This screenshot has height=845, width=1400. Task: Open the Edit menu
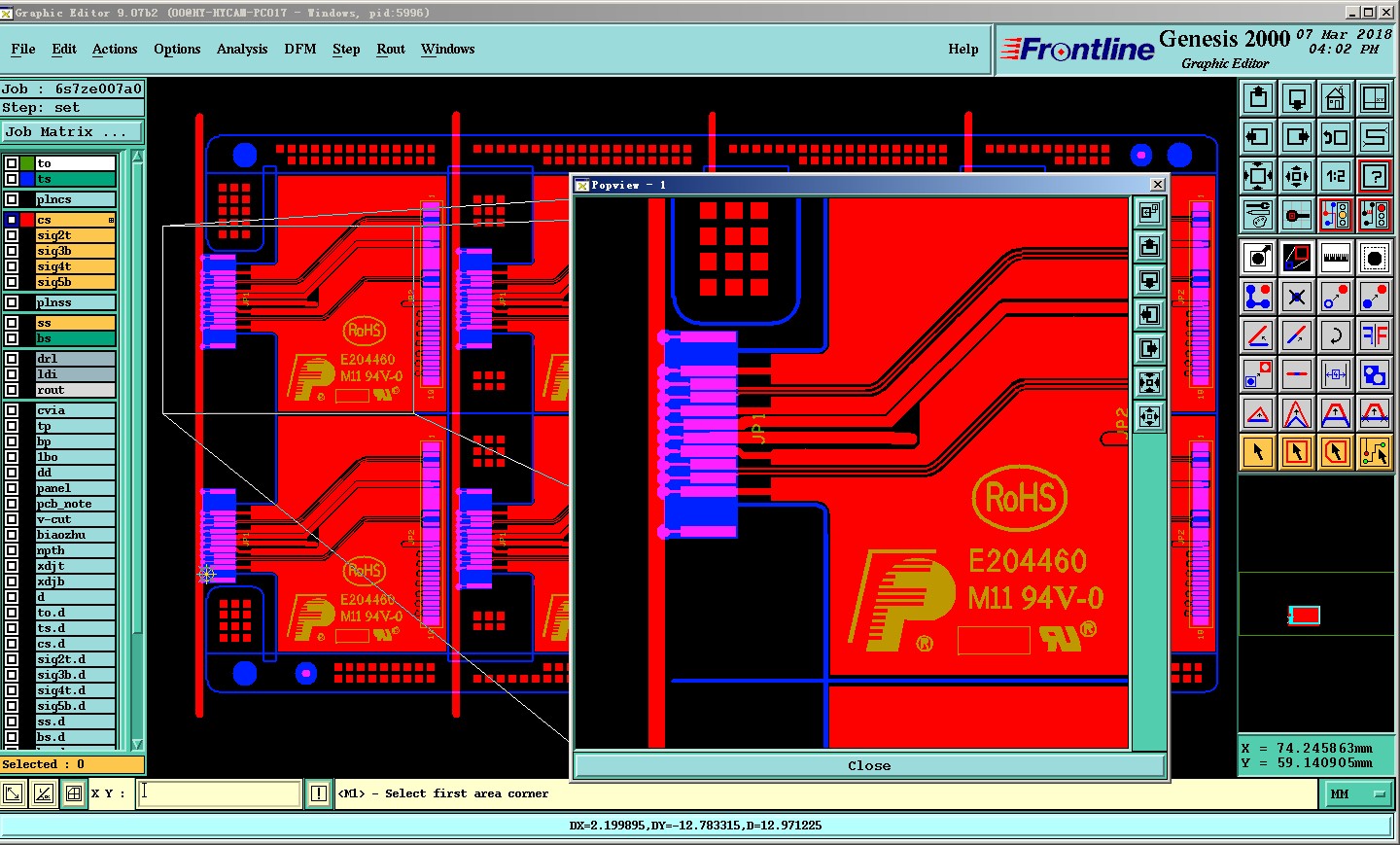(64, 49)
